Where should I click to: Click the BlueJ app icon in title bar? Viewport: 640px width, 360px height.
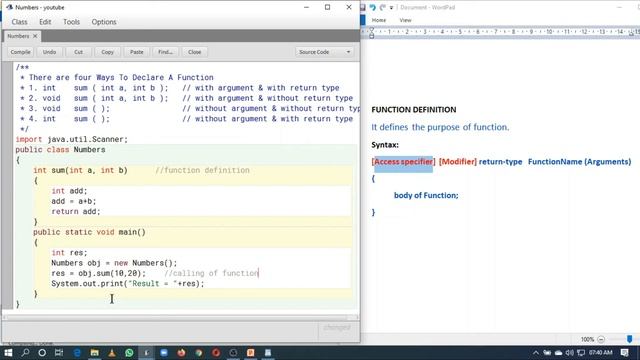9,7
